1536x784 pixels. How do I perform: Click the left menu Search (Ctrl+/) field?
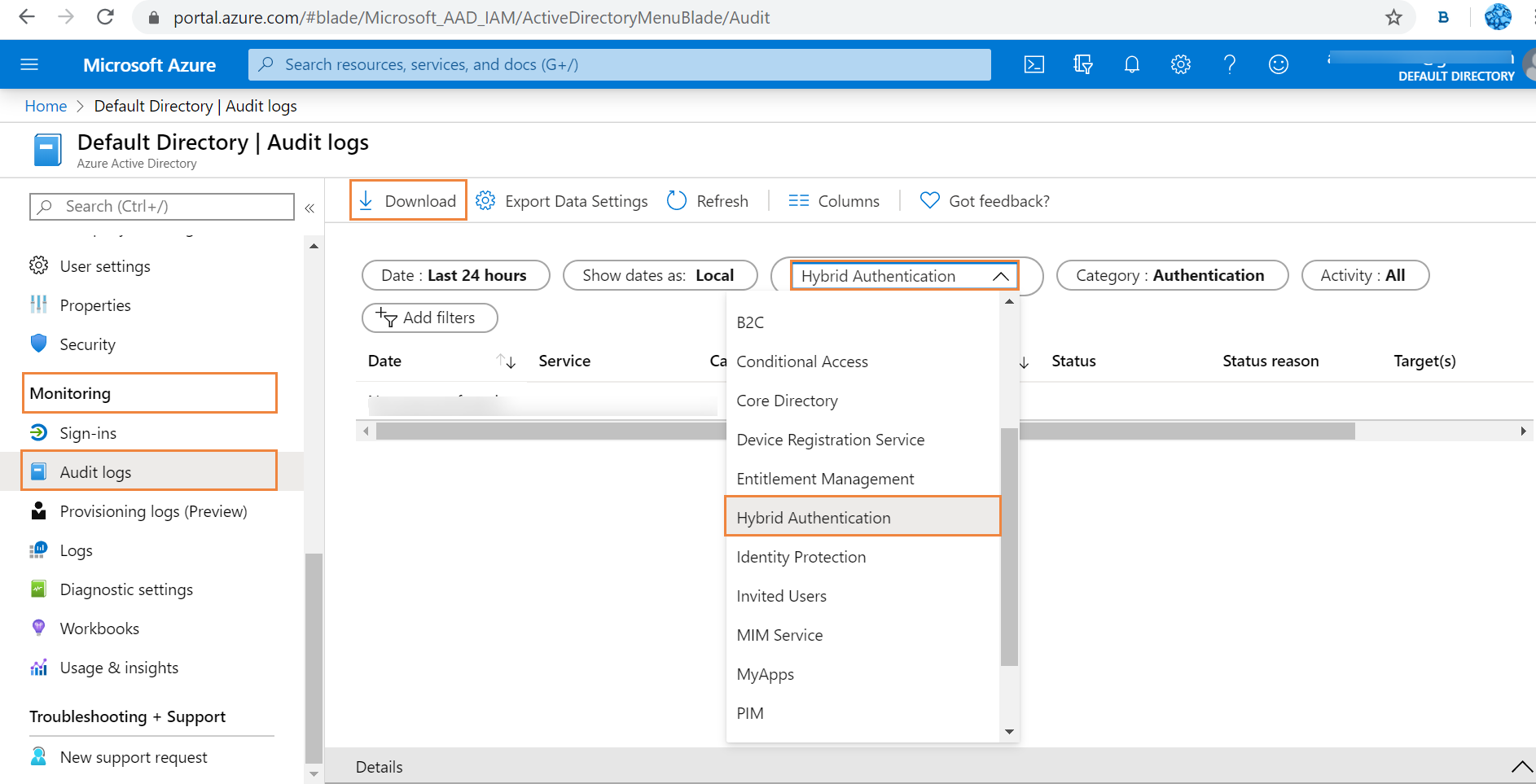162,206
